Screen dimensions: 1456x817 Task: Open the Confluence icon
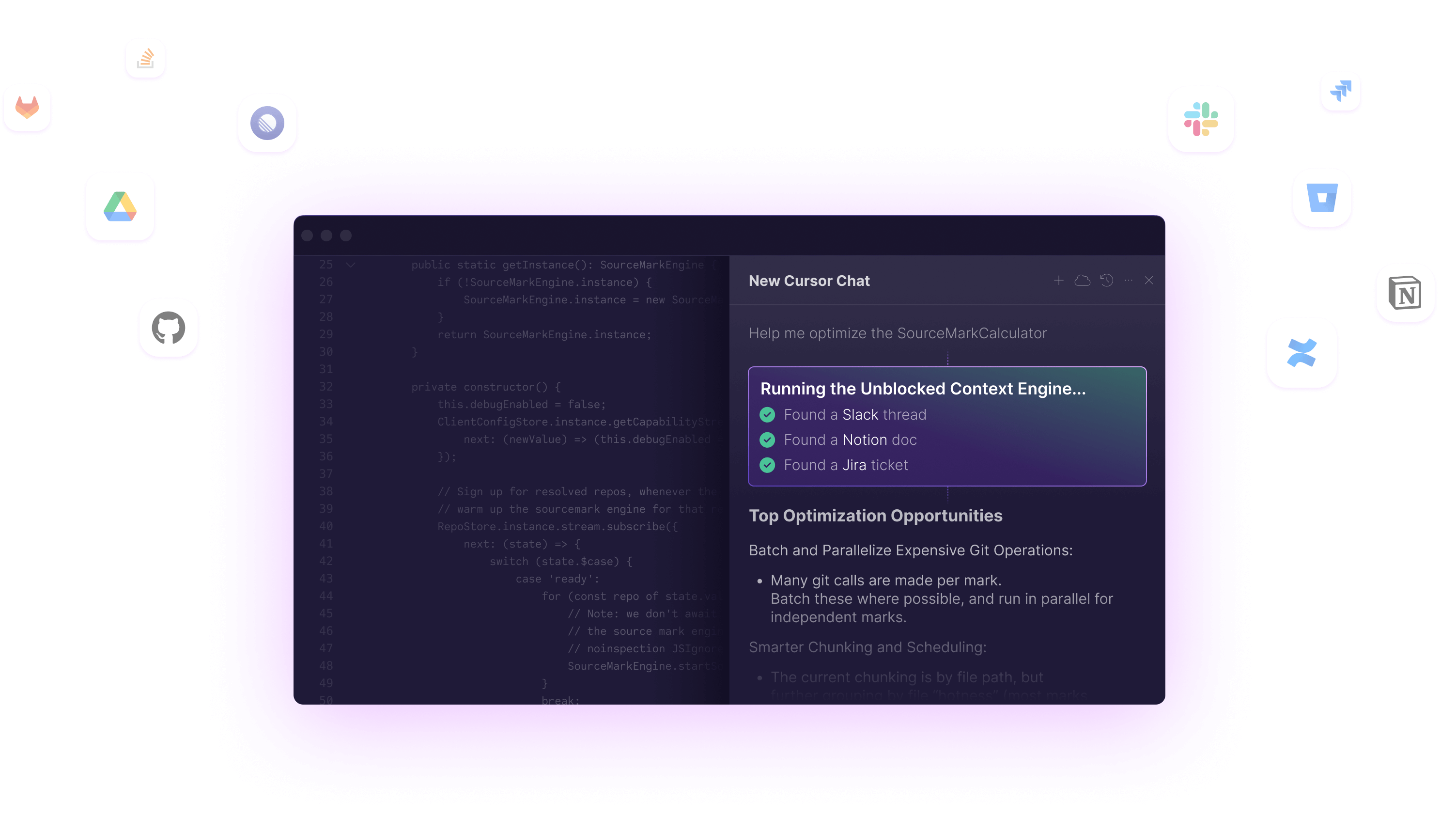click(1301, 353)
